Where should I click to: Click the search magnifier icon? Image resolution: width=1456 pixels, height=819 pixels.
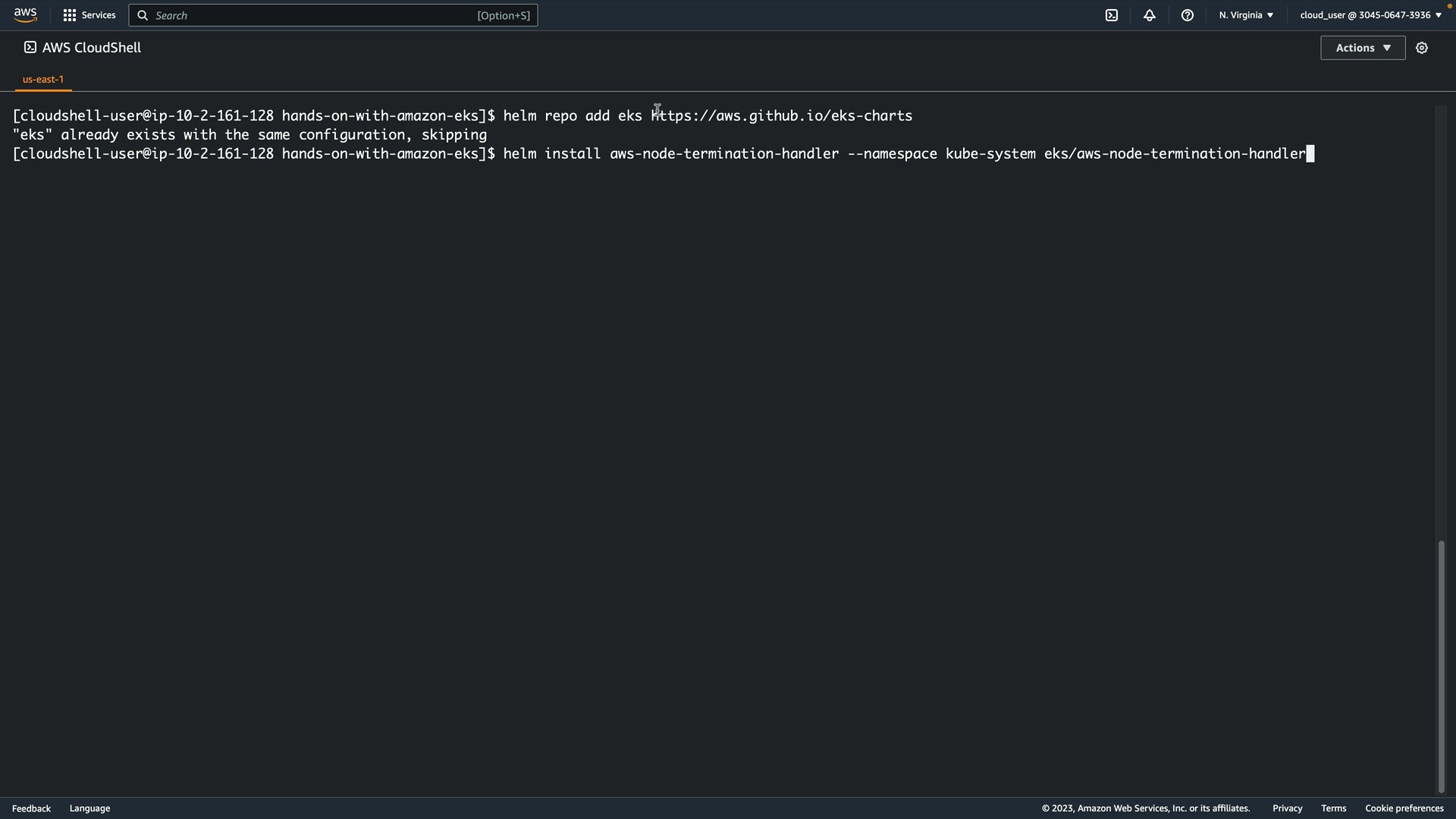click(x=143, y=15)
